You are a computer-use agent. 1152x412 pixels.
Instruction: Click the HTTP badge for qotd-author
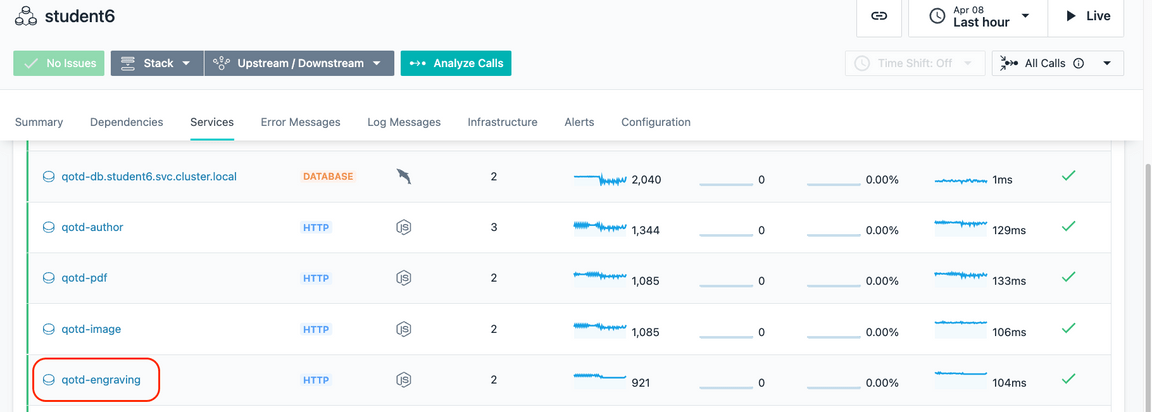[316, 228]
